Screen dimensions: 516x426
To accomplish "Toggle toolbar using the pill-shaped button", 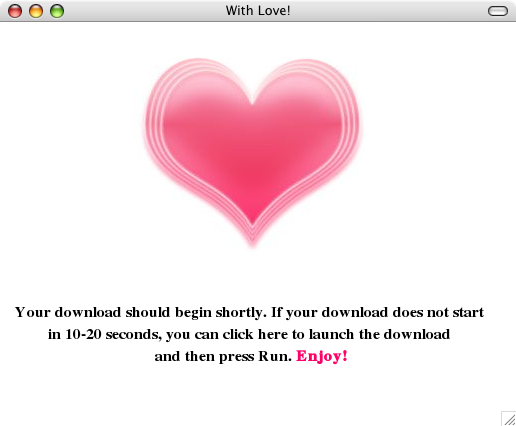I will pyautogui.click(x=498, y=11).
